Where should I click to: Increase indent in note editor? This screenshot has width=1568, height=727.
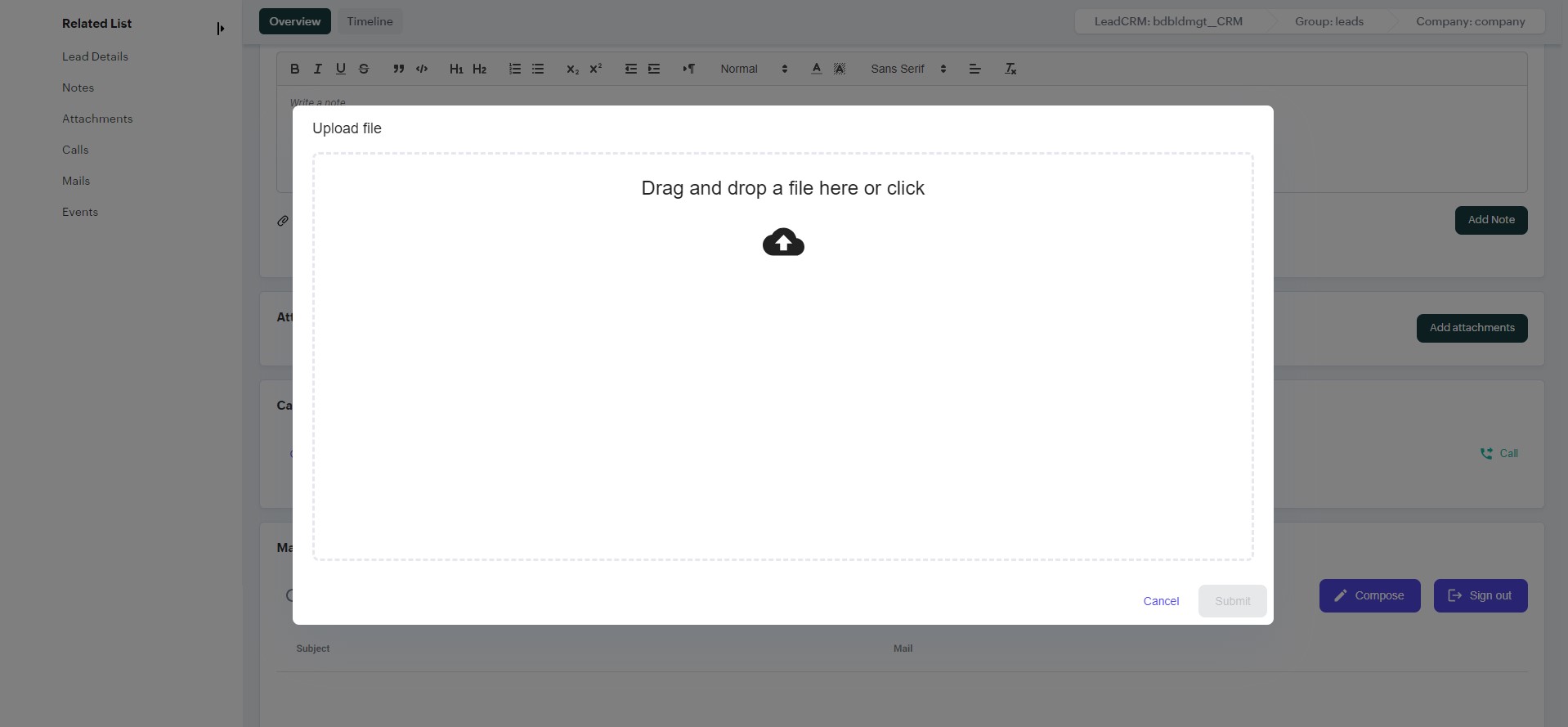pyautogui.click(x=654, y=69)
